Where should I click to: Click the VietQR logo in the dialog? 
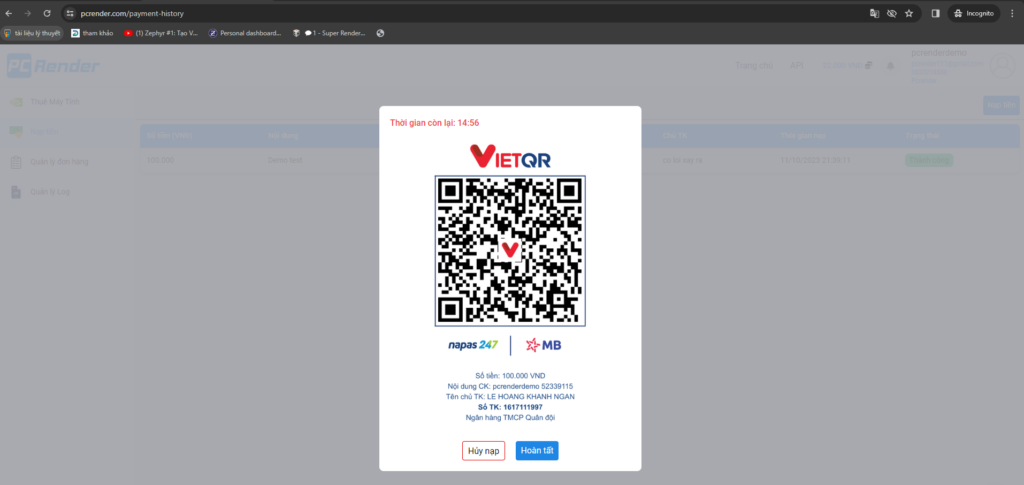[510, 156]
